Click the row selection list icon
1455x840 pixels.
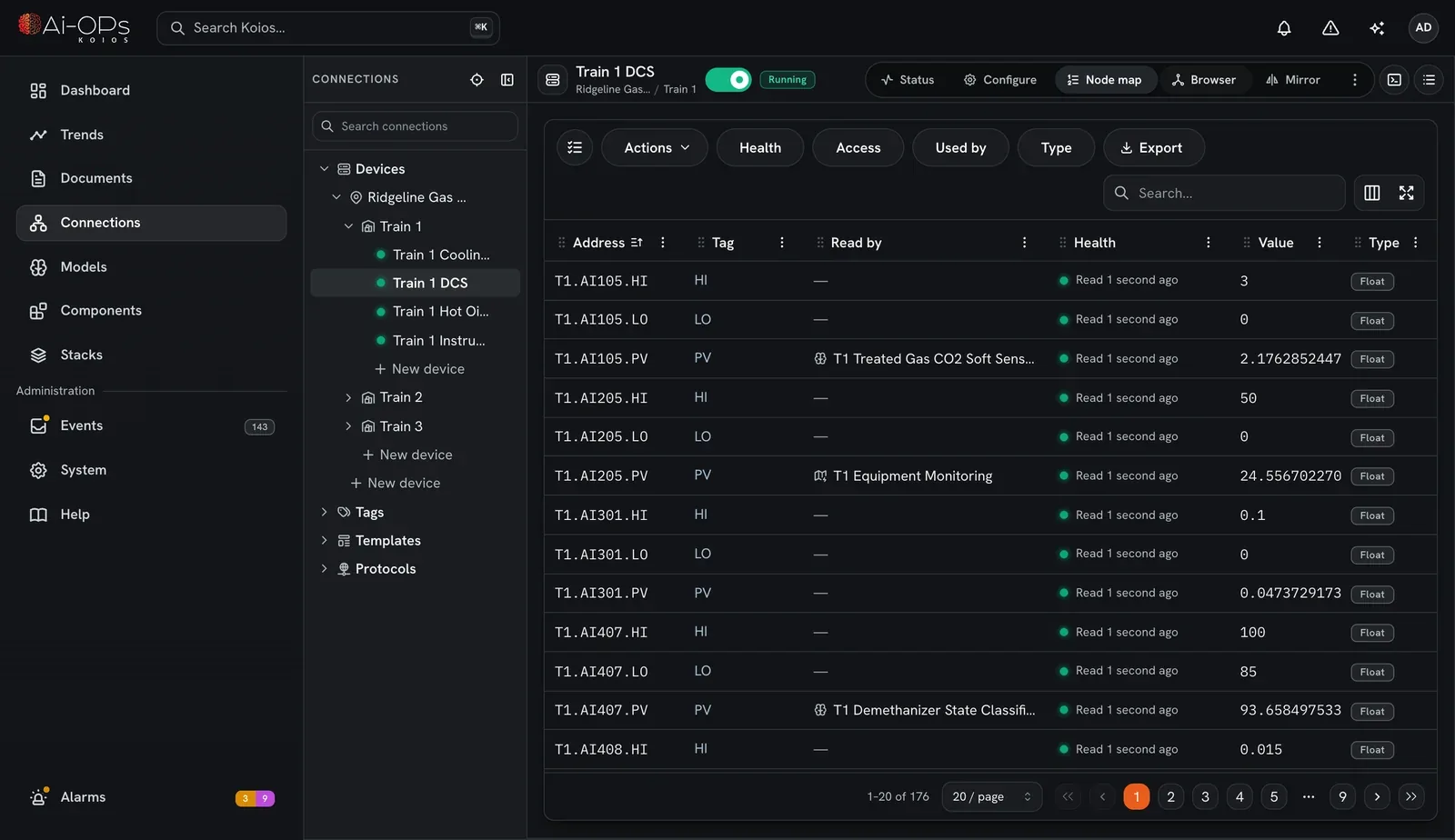pyautogui.click(x=575, y=147)
